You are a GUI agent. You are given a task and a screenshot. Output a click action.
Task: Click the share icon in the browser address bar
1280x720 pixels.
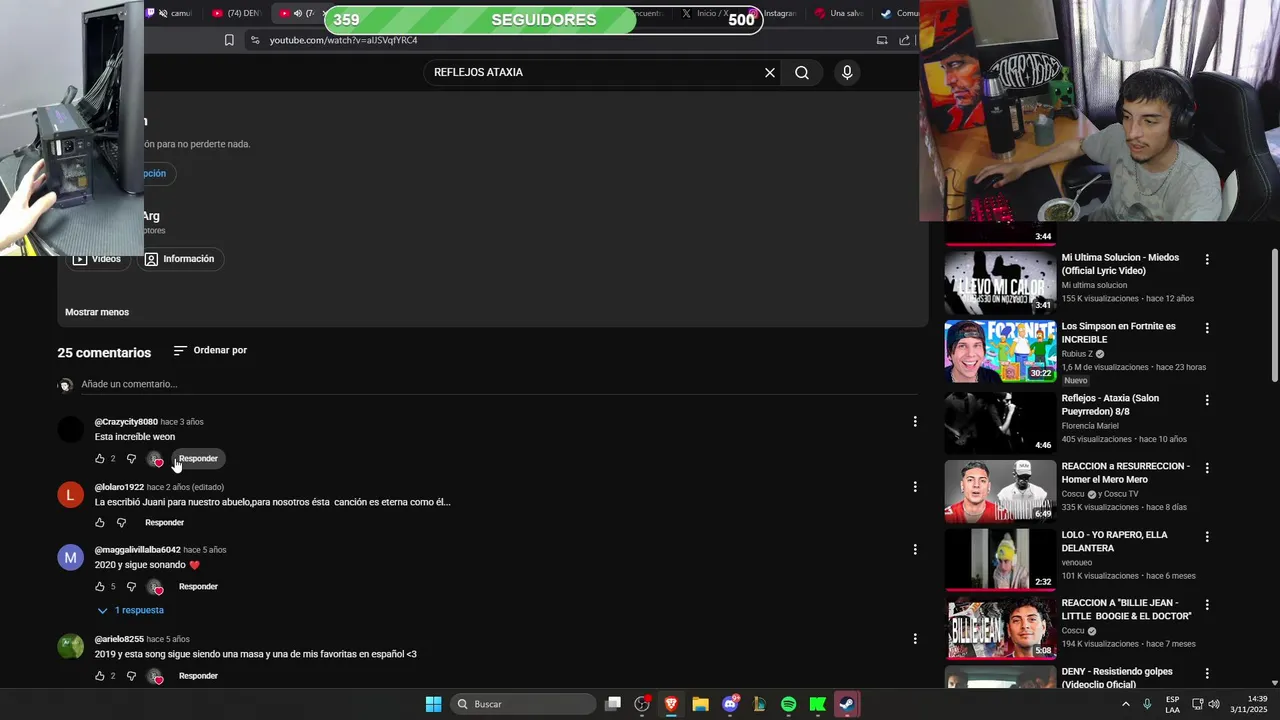click(904, 40)
